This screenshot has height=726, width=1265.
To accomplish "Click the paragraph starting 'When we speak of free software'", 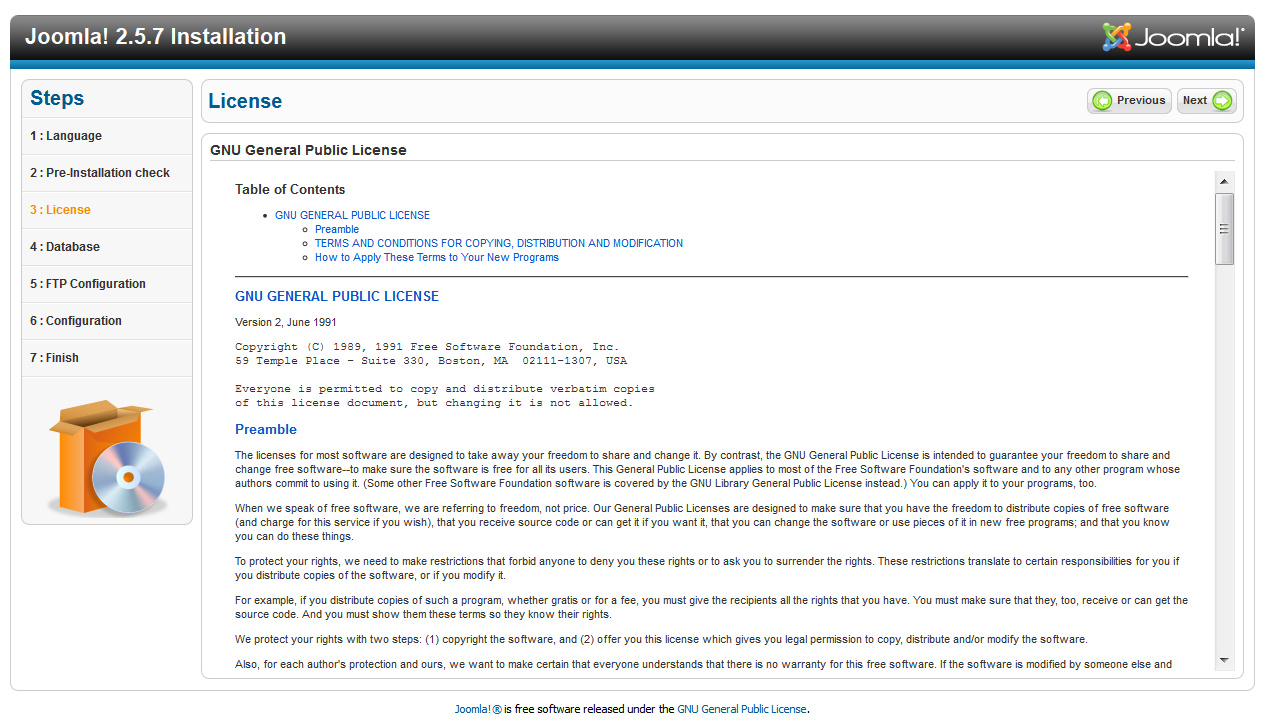I will pyautogui.click(x=702, y=522).
